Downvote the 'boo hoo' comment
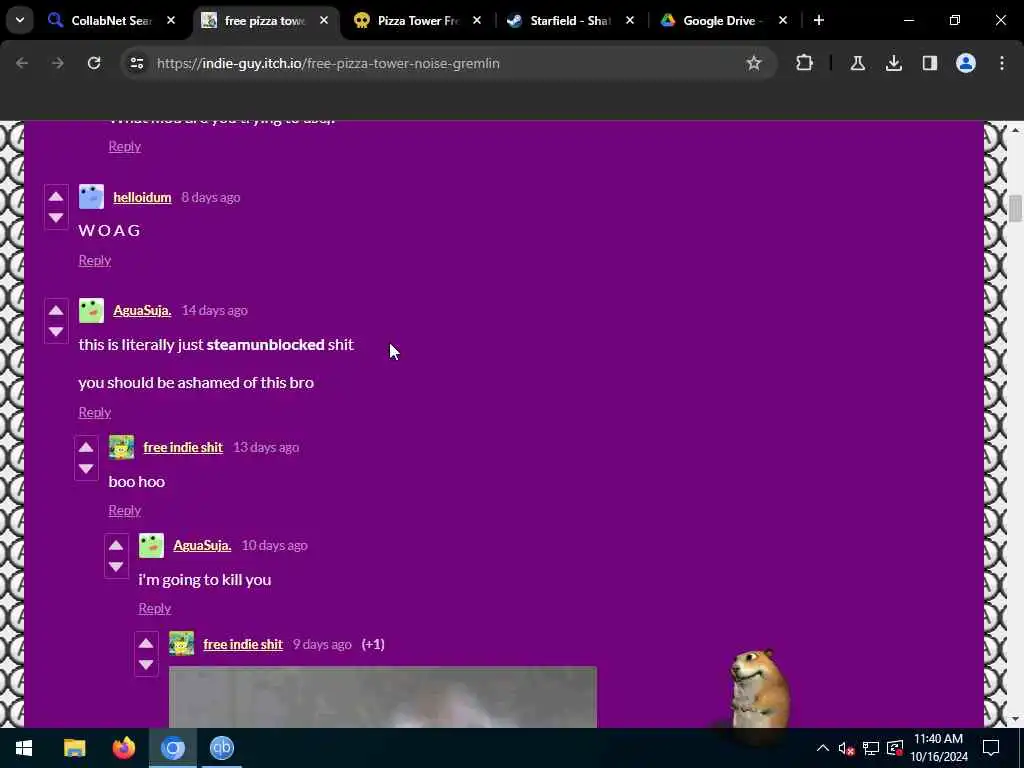1024x768 pixels. coord(86,468)
